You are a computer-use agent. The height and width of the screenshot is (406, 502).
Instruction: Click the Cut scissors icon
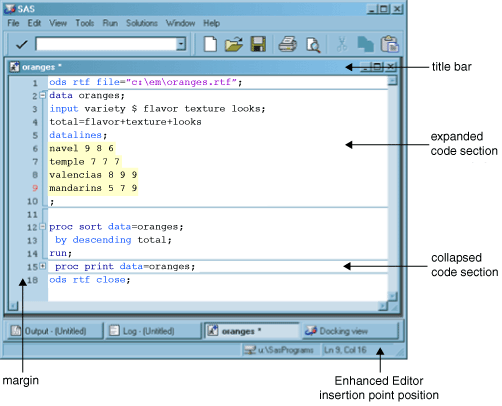tap(342, 44)
